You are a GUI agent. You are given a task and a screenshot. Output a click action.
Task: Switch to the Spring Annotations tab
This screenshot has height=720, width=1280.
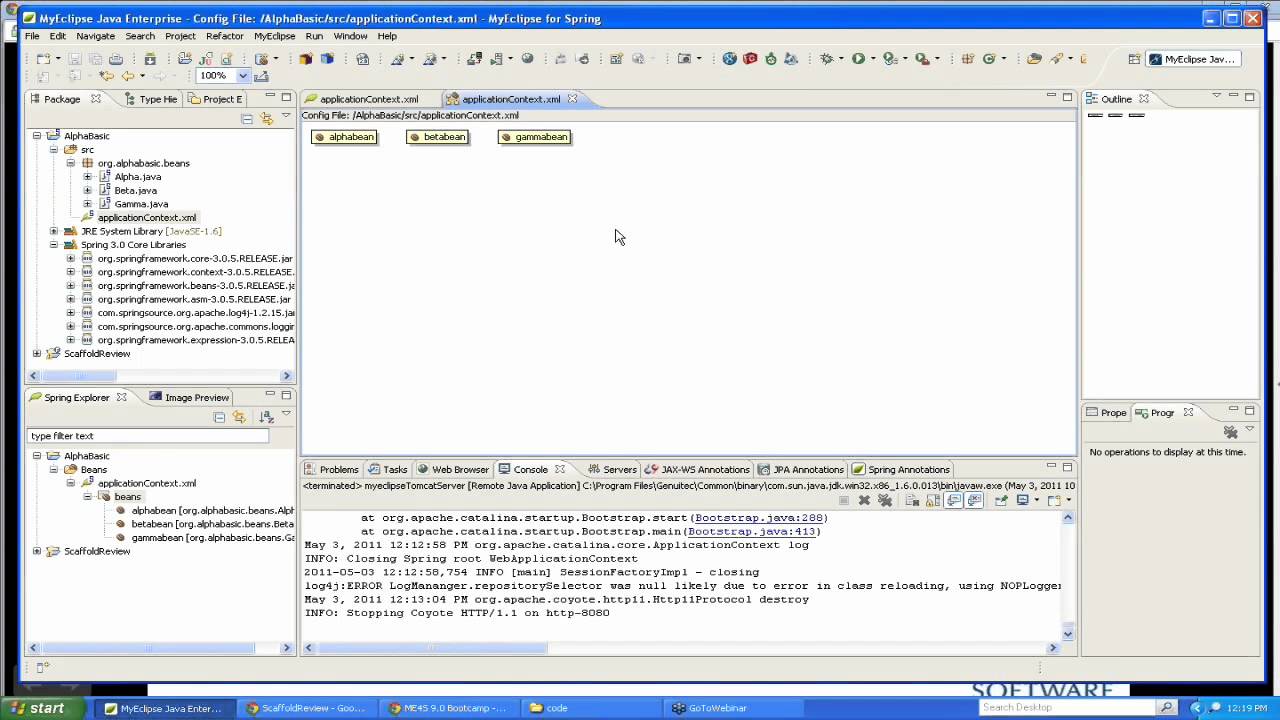(x=901, y=469)
